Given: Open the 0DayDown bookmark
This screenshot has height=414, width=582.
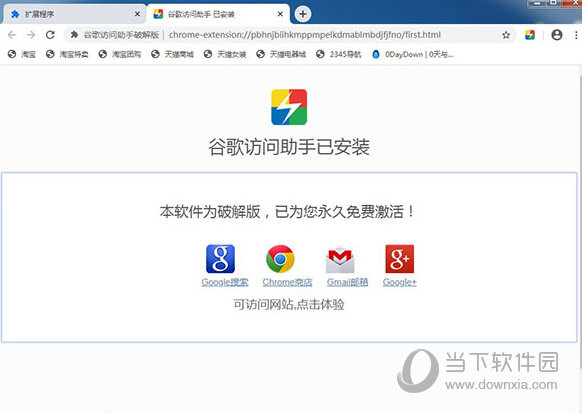Looking at the screenshot, I should click(412, 54).
